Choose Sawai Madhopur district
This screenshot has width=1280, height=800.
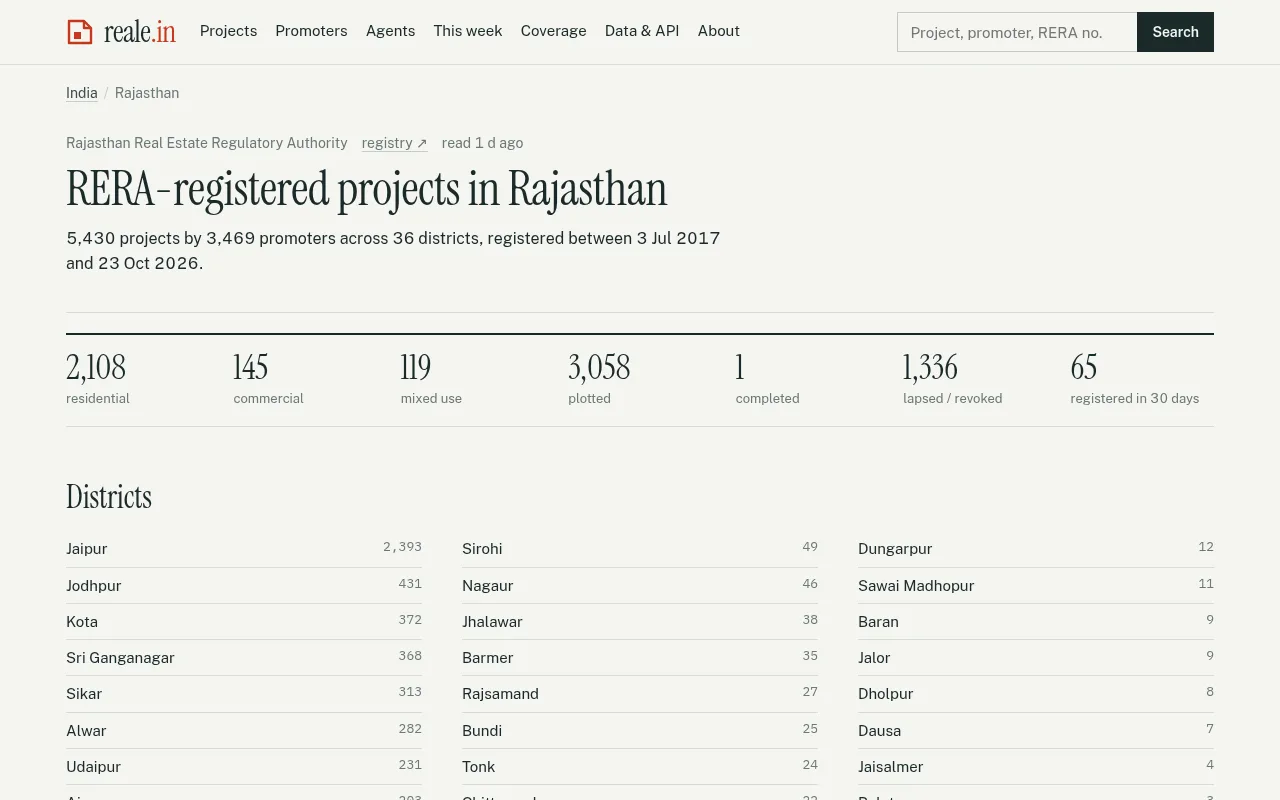tap(1036, 586)
